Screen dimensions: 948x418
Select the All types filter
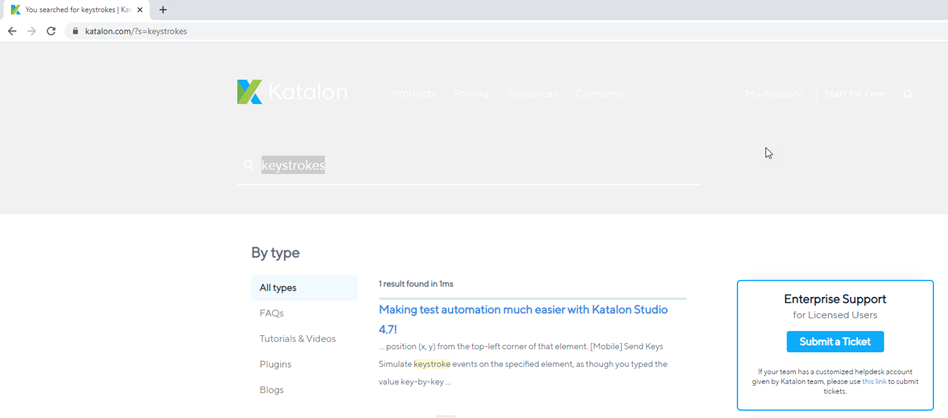pos(304,288)
